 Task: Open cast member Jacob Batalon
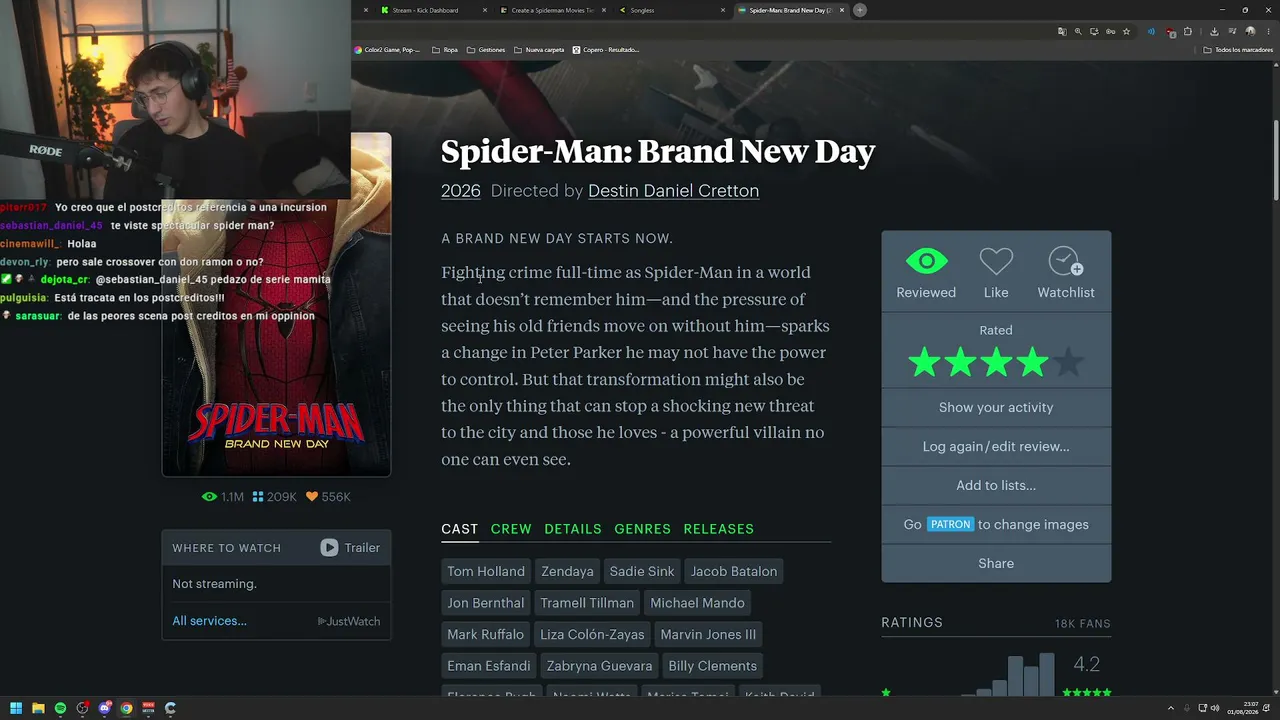click(x=734, y=571)
